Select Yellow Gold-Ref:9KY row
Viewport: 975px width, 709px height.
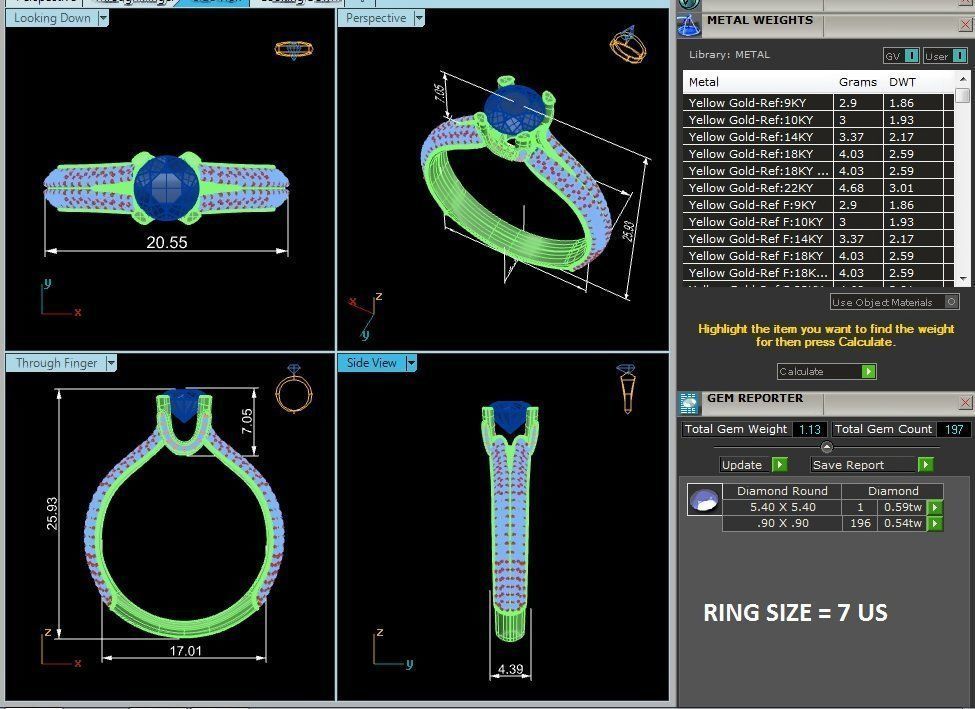pyautogui.click(x=818, y=103)
